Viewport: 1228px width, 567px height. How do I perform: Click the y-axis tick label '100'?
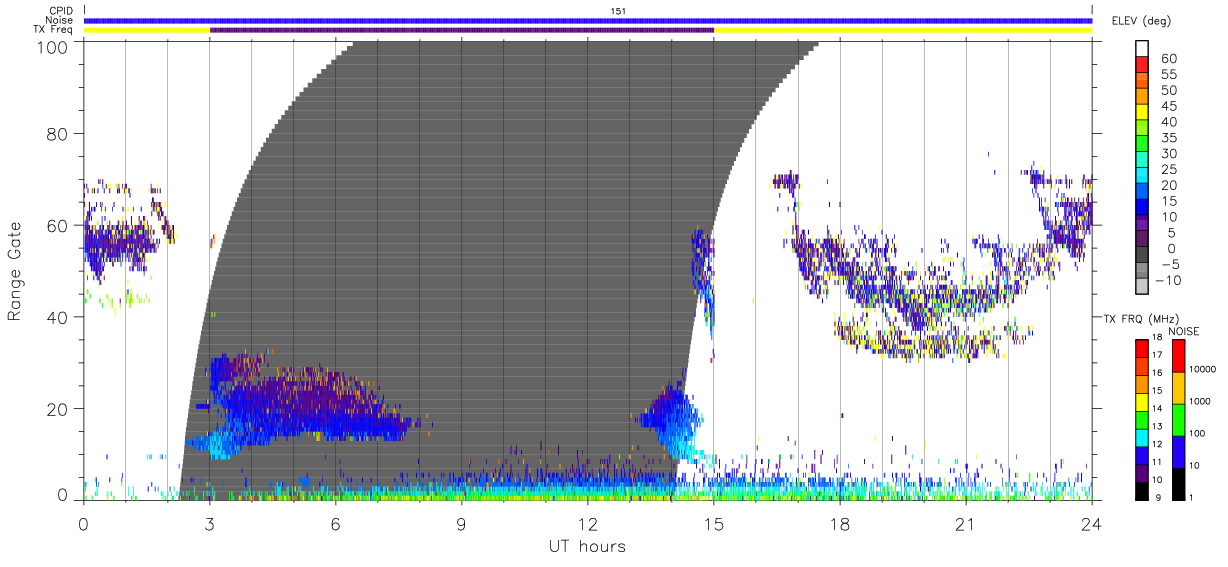54,46
